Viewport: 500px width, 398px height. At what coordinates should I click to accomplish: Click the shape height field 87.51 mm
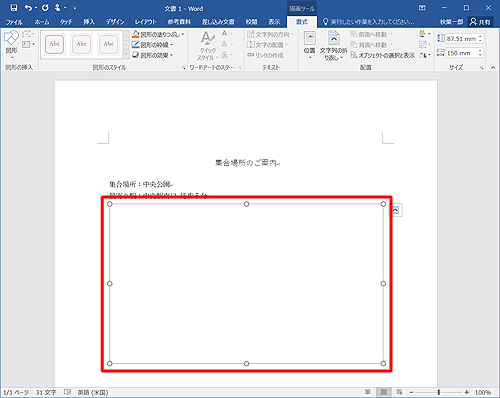[x=462, y=39]
